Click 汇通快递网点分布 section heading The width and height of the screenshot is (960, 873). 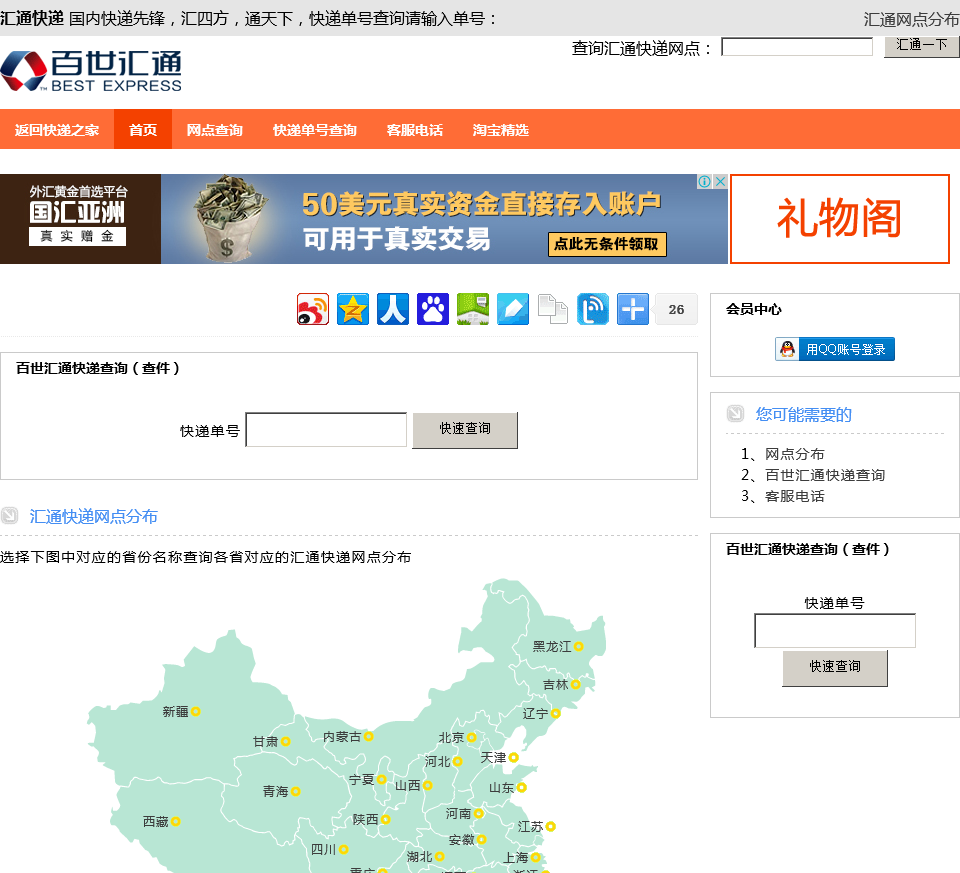tap(94, 517)
